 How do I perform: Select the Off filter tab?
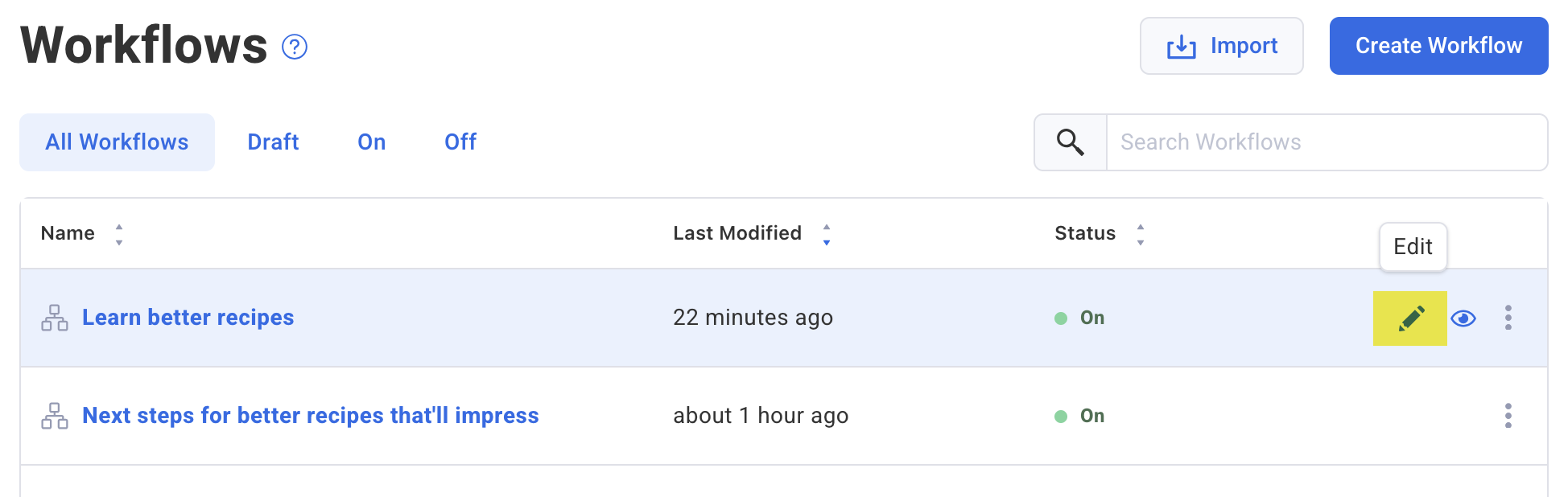(460, 142)
